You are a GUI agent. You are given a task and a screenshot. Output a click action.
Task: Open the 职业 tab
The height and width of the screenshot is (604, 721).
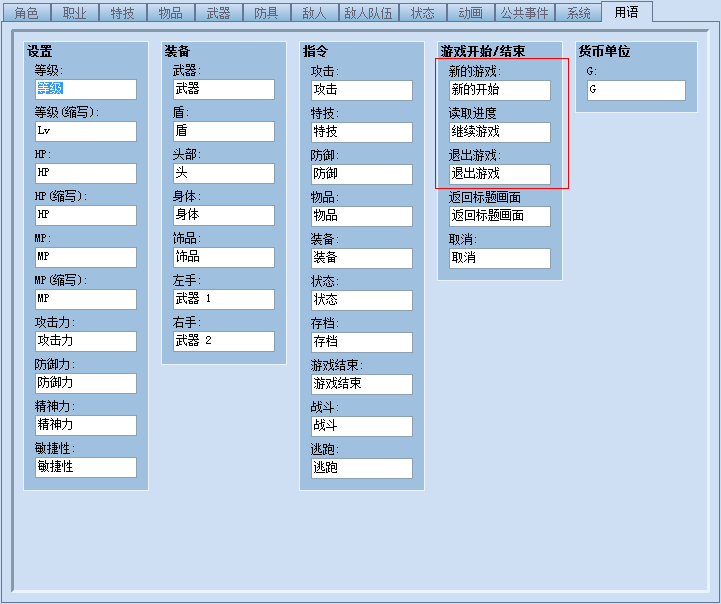(74, 12)
